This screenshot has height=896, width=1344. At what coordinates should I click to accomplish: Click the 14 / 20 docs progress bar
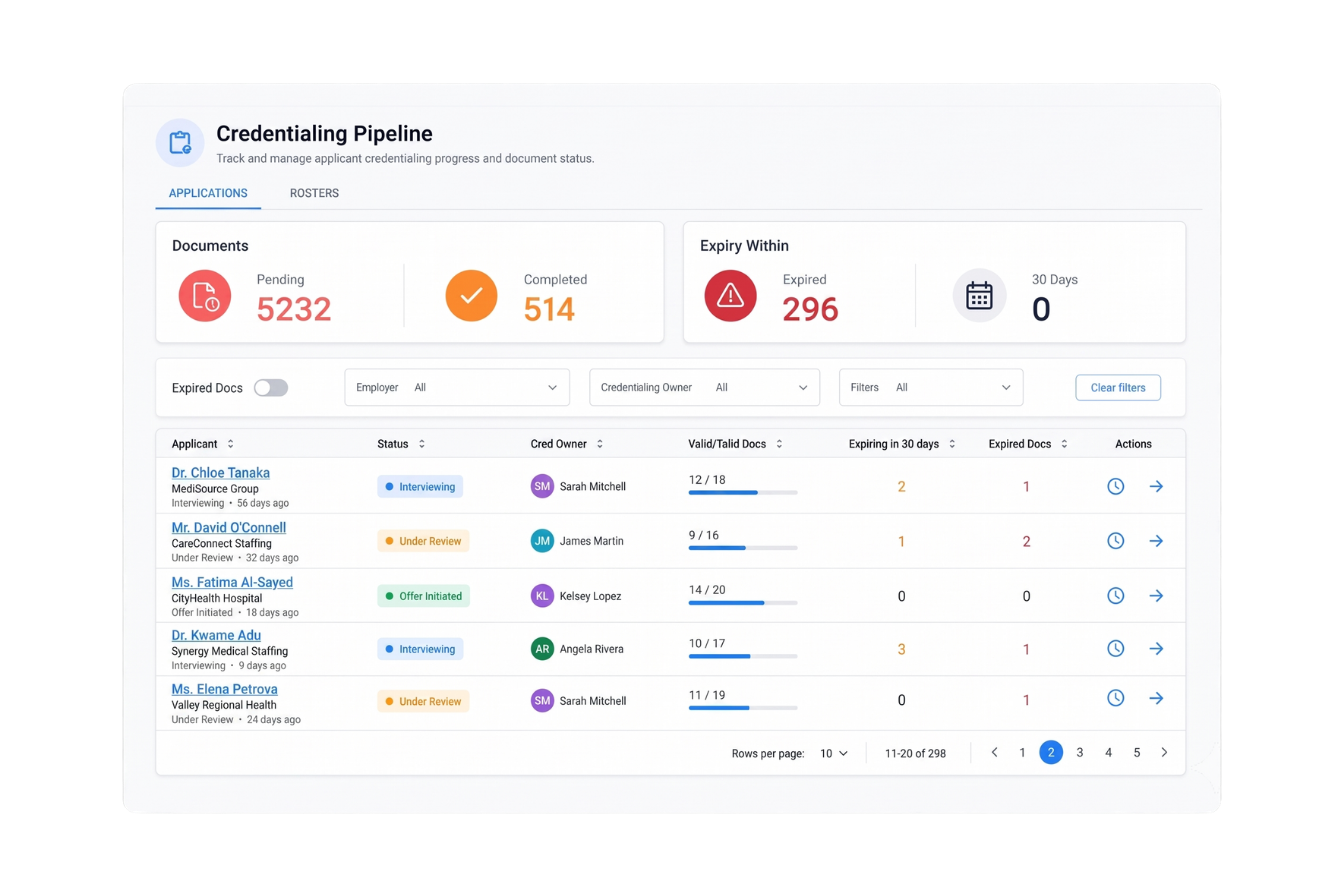pyautogui.click(x=743, y=603)
